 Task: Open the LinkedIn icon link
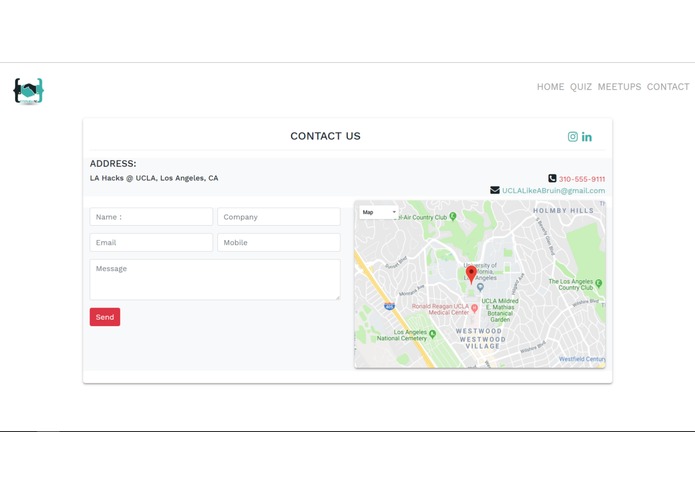pos(587,137)
